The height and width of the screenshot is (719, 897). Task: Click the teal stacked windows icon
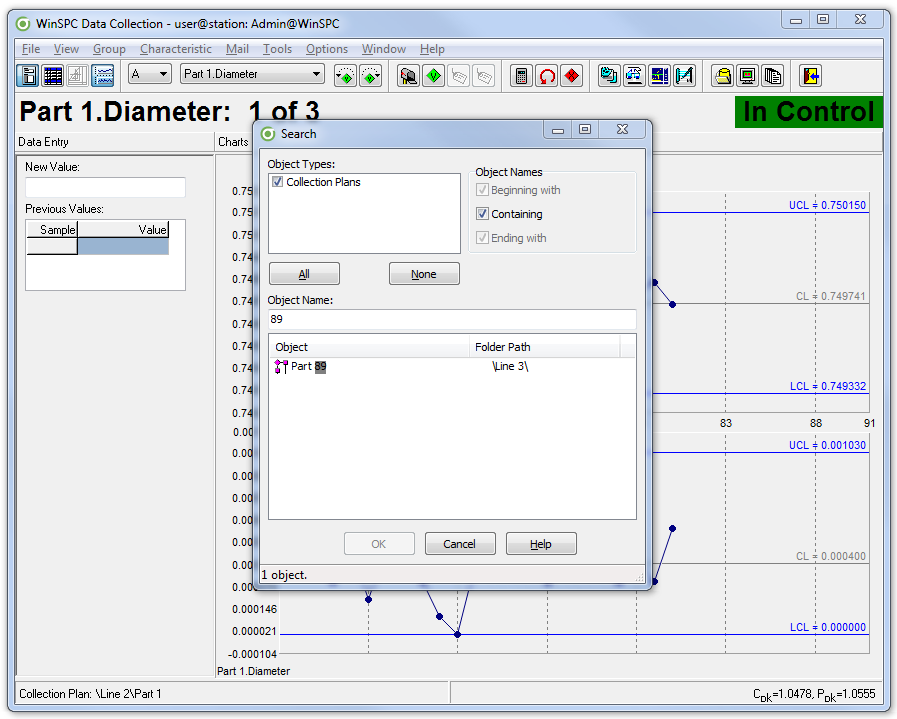pyautogui.click(x=609, y=76)
